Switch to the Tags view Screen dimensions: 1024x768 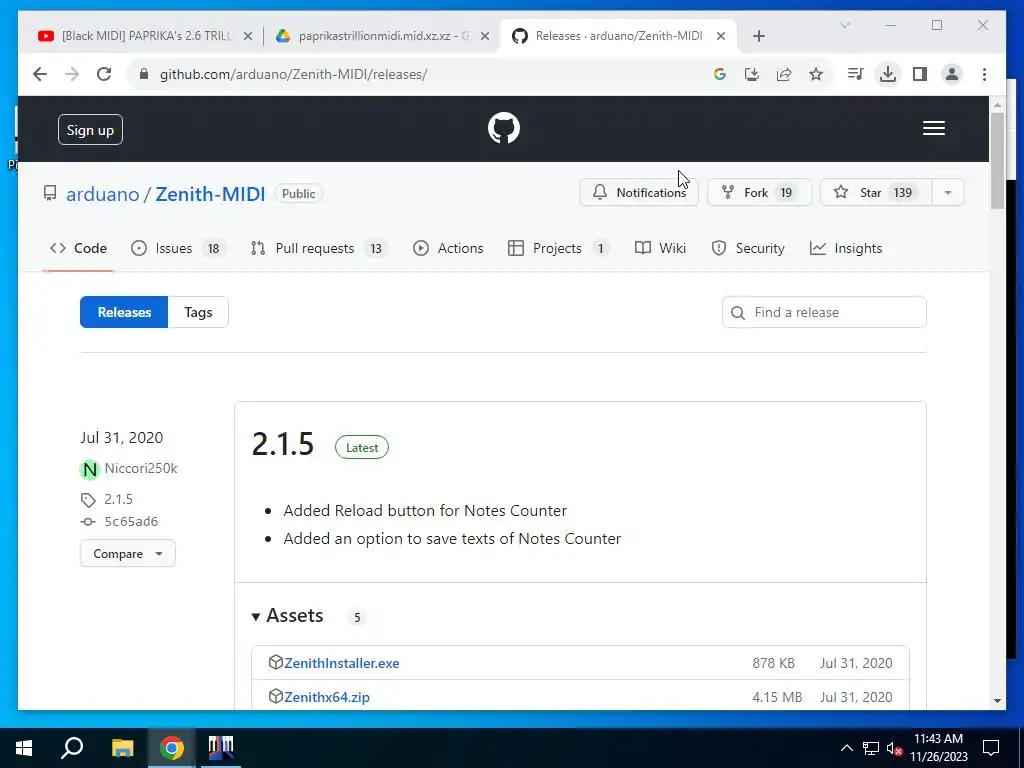(198, 312)
